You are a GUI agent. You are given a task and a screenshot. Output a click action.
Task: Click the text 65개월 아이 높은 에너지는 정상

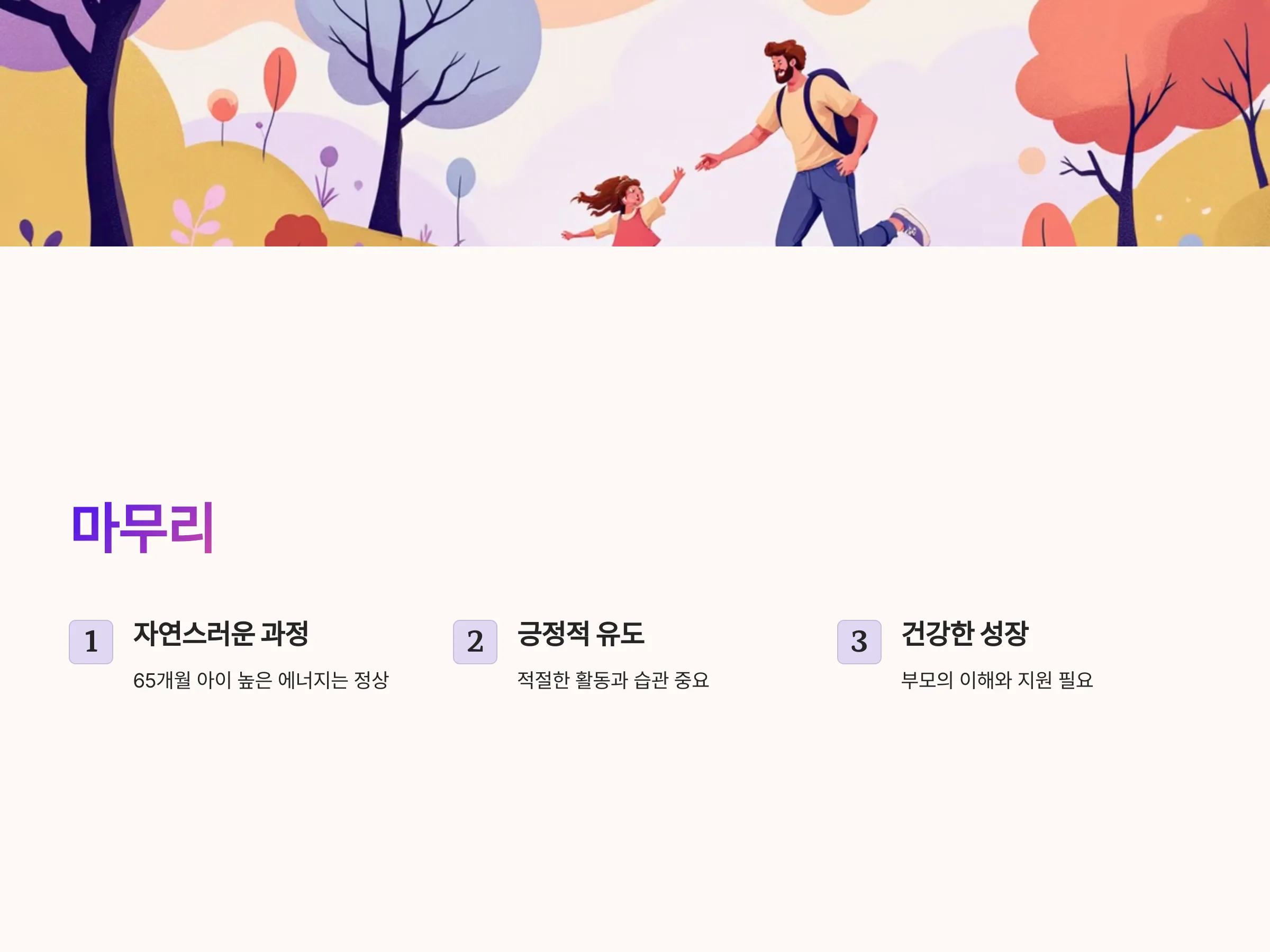click(x=261, y=680)
